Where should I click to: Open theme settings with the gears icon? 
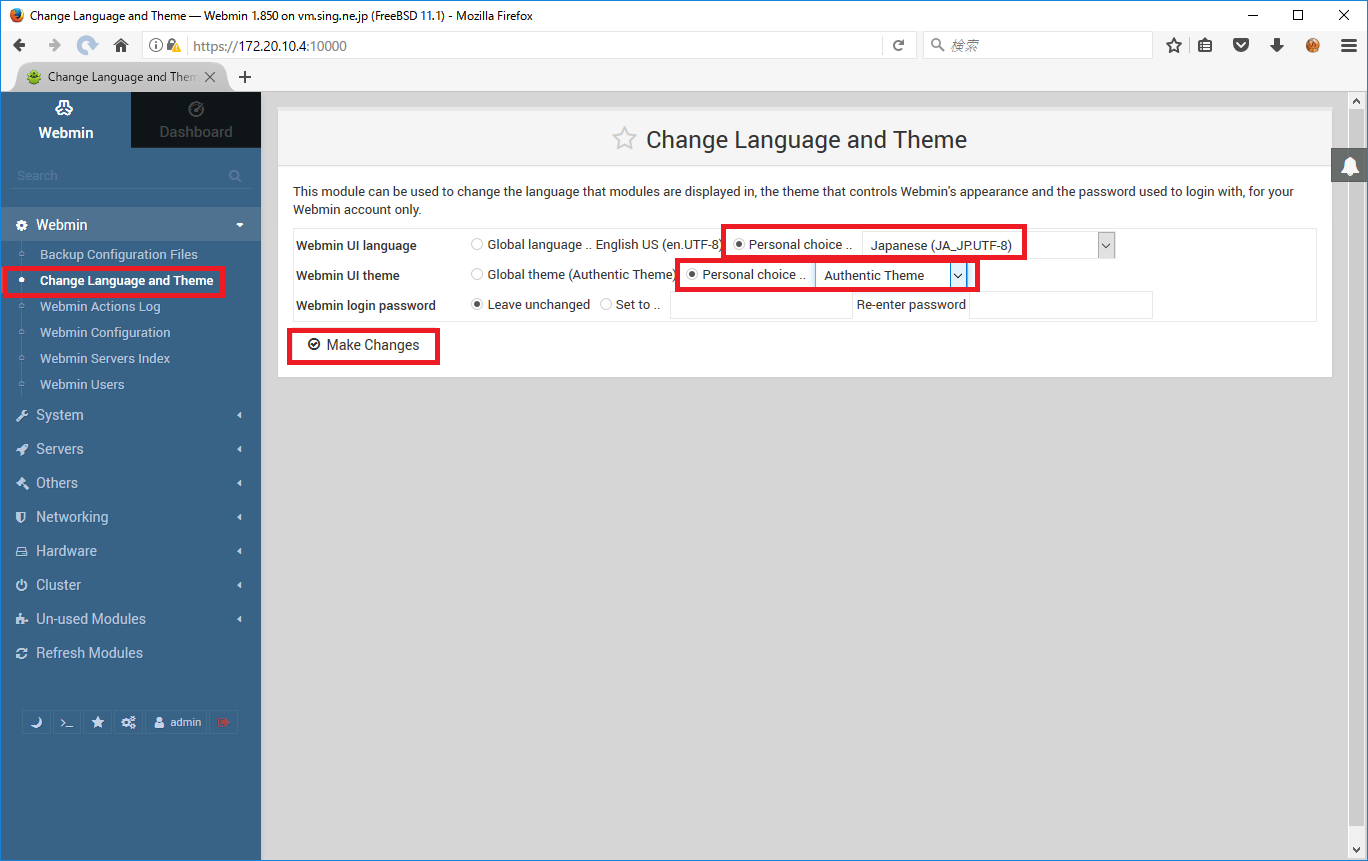point(128,722)
